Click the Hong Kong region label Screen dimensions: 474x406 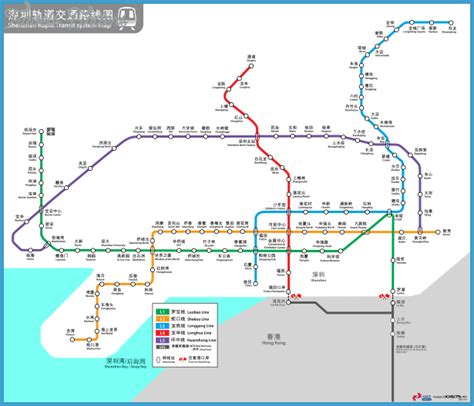[273, 339]
